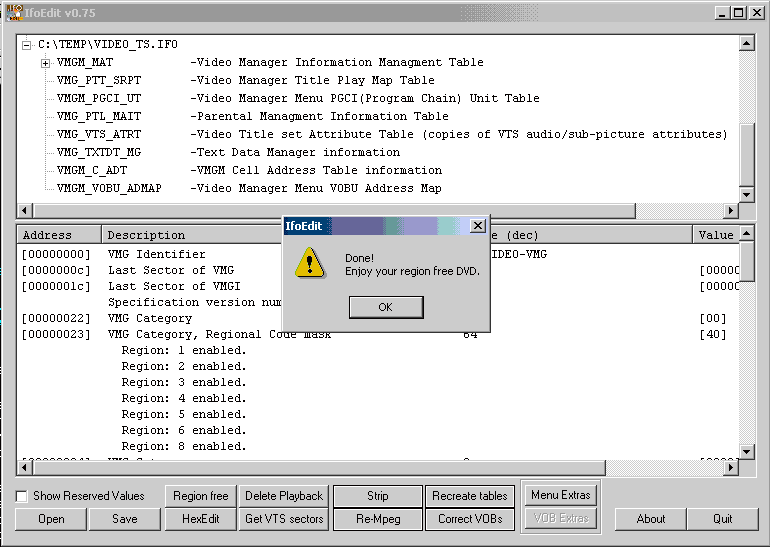Quit IfoEdit with Quit button
The height and width of the screenshot is (547, 770).
[x=723, y=519]
